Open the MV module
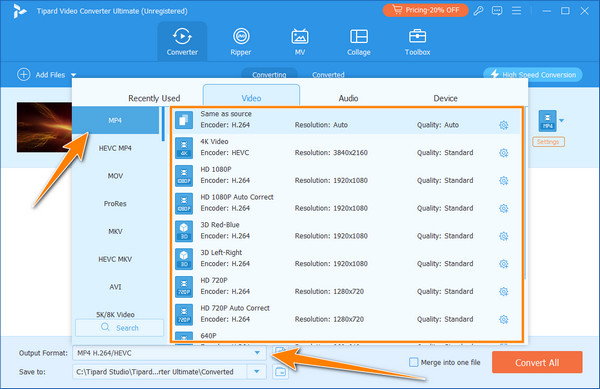The height and width of the screenshot is (389, 600). [x=300, y=41]
